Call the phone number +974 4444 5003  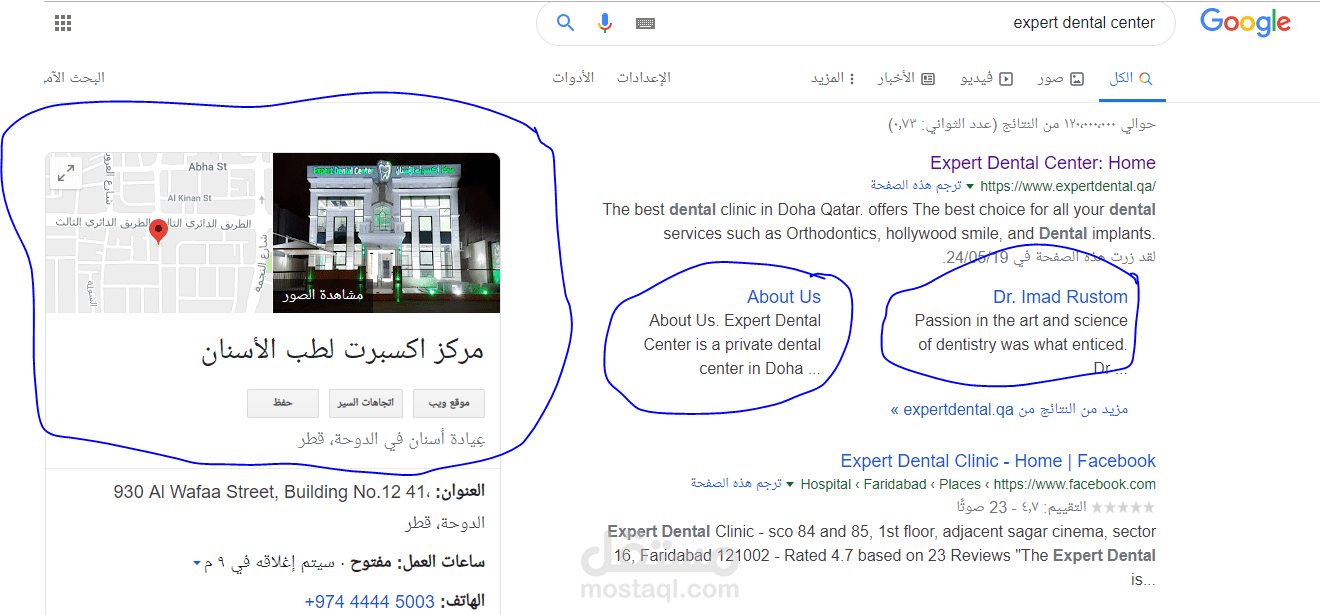click(x=370, y=602)
